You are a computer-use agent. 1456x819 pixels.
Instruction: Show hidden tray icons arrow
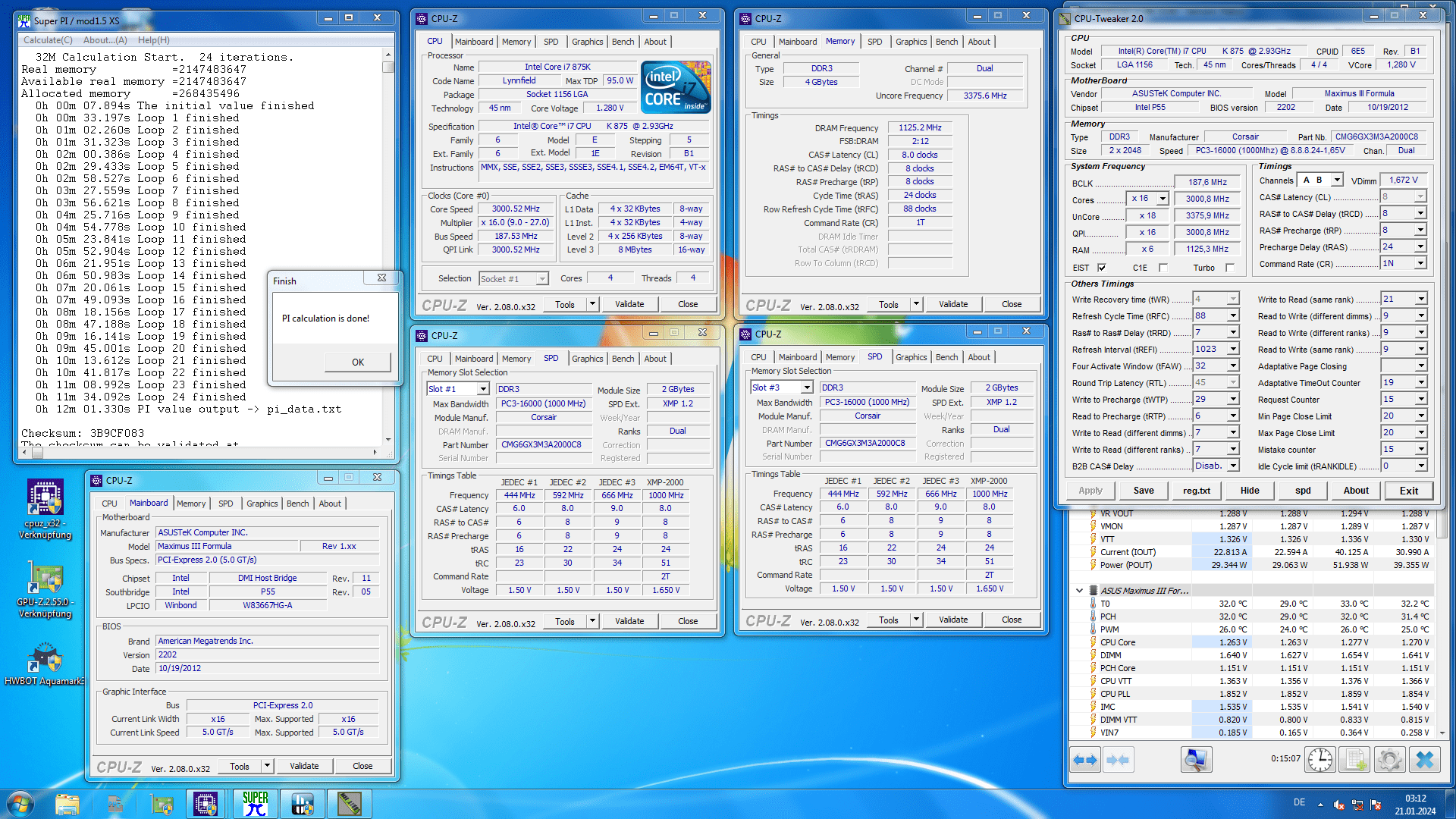1320,805
